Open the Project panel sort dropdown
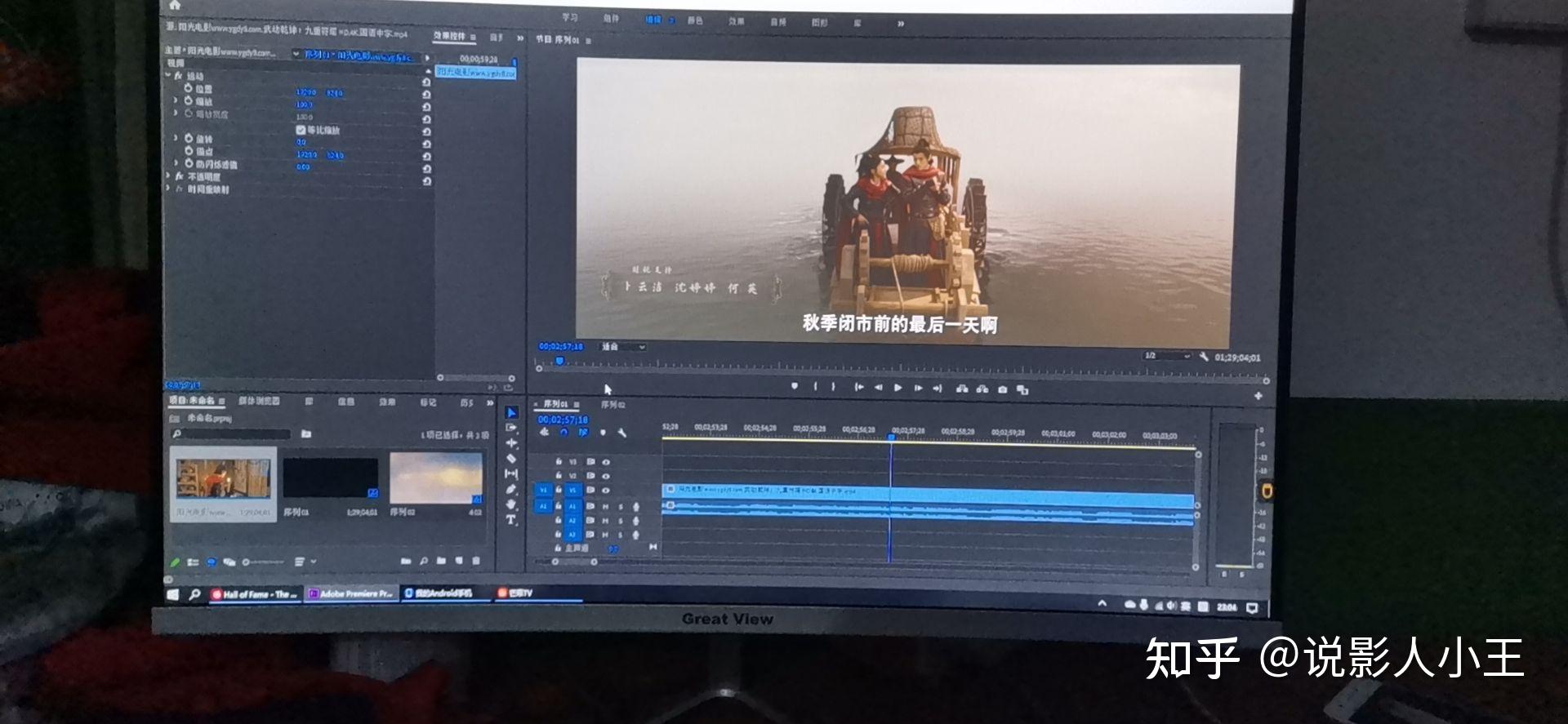This screenshot has width=1568, height=724. [303, 562]
